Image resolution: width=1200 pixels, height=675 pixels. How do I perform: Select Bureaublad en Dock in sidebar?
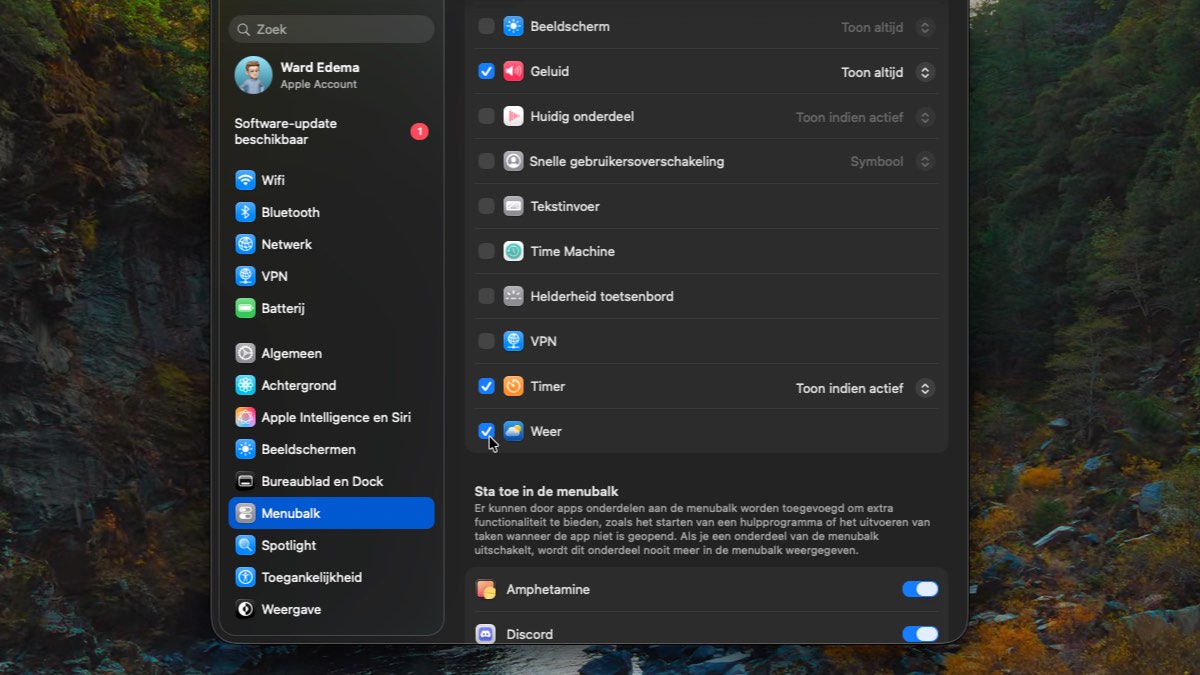click(x=321, y=481)
